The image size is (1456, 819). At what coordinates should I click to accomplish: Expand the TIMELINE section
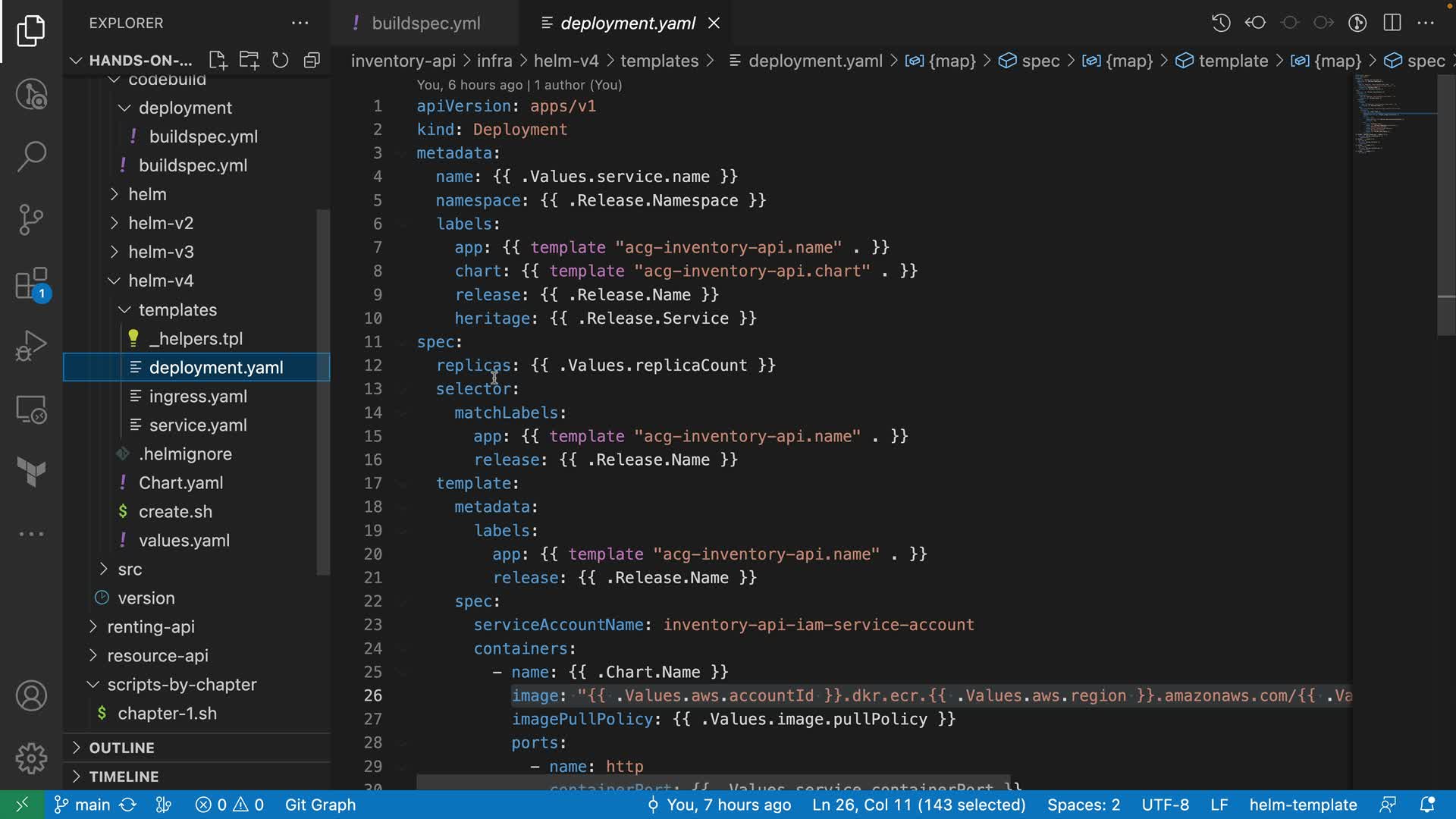[124, 777]
